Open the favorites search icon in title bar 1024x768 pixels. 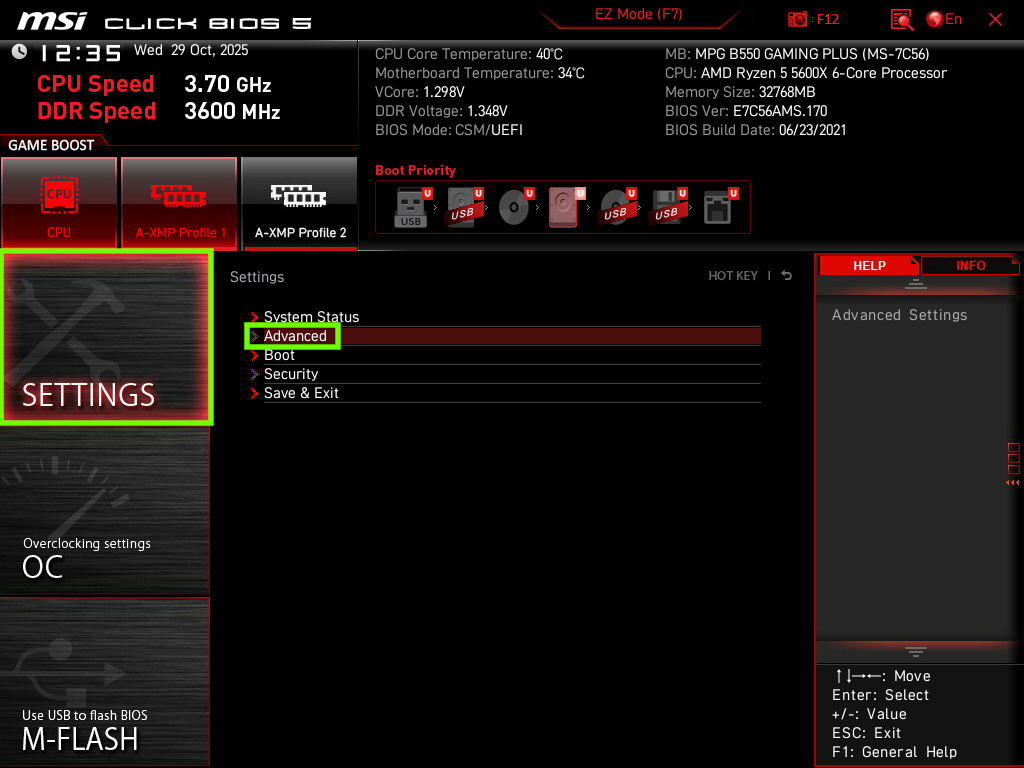pyautogui.click(x=900, y=18)
